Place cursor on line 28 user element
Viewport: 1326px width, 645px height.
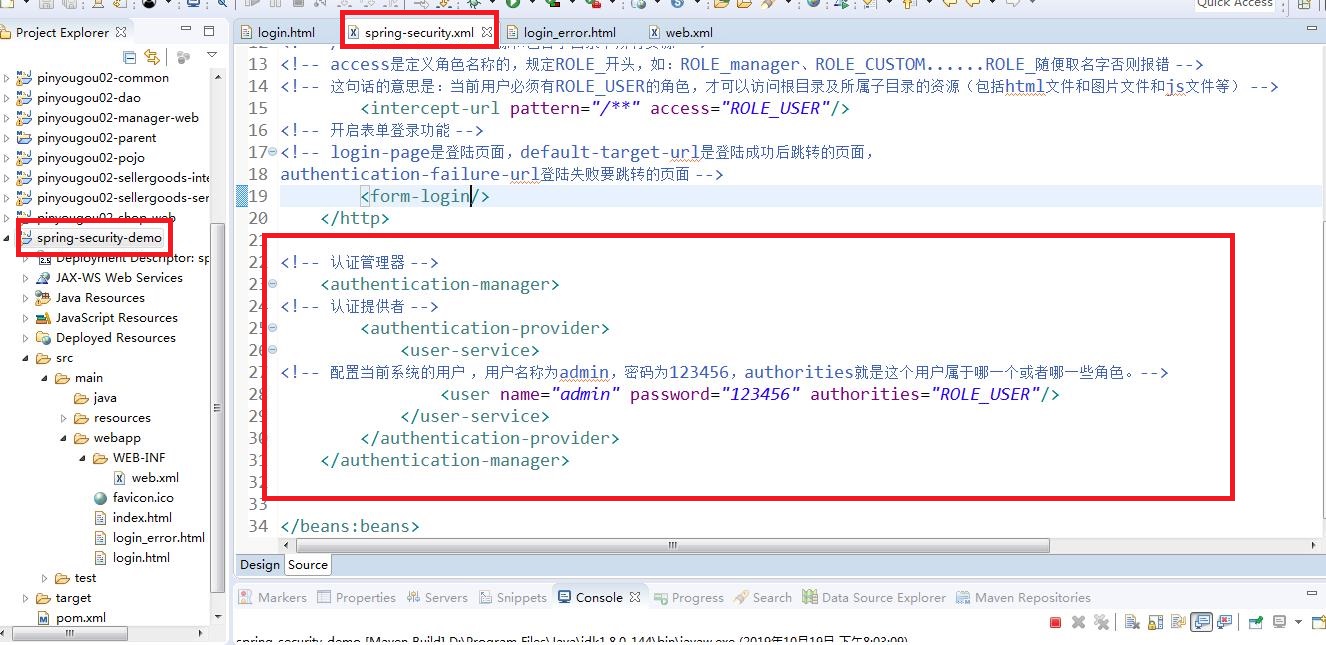(750, 394)
